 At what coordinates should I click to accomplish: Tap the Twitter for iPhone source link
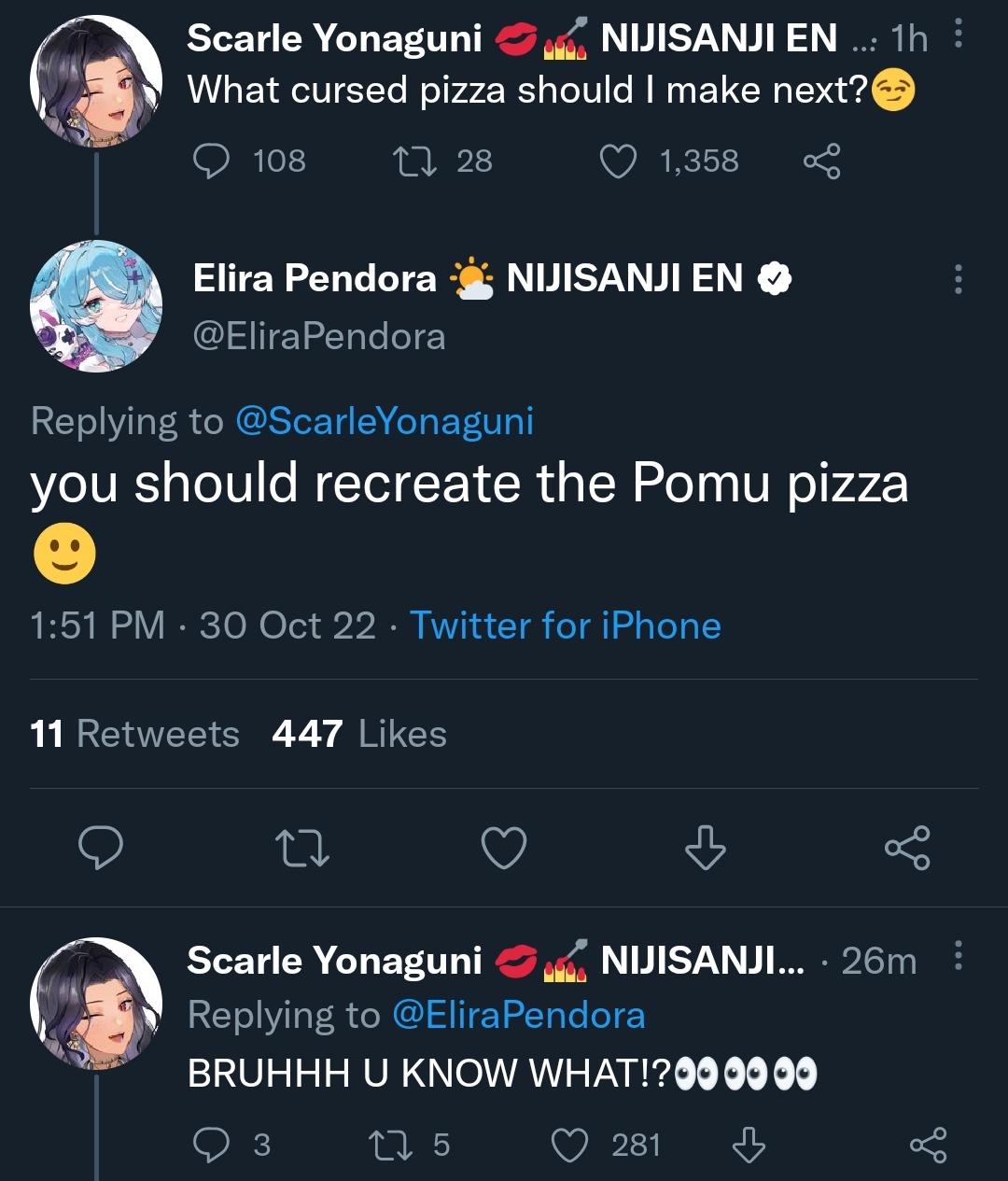[565, 626]
